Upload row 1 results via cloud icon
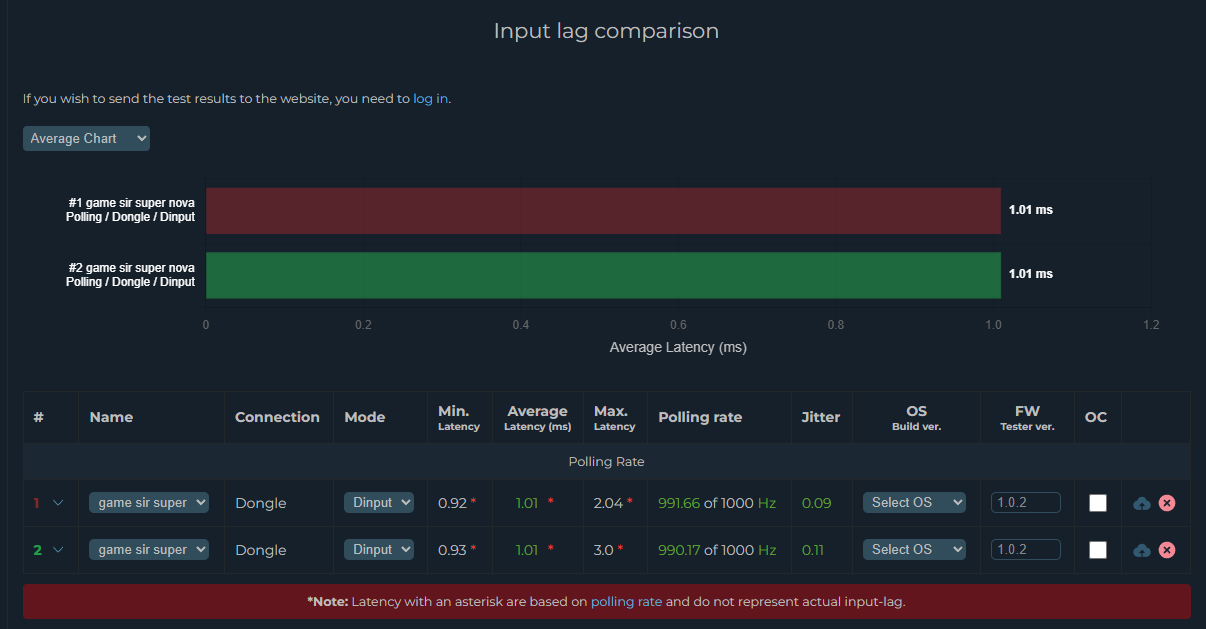Screen dimensions: 1206x629 1141,503
